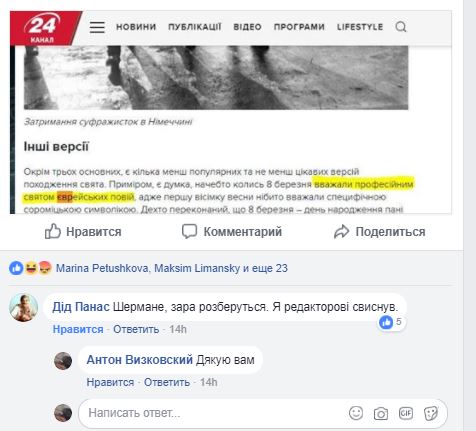
Task: Open the Публікації menu item
Action: [x=195, y=27]
